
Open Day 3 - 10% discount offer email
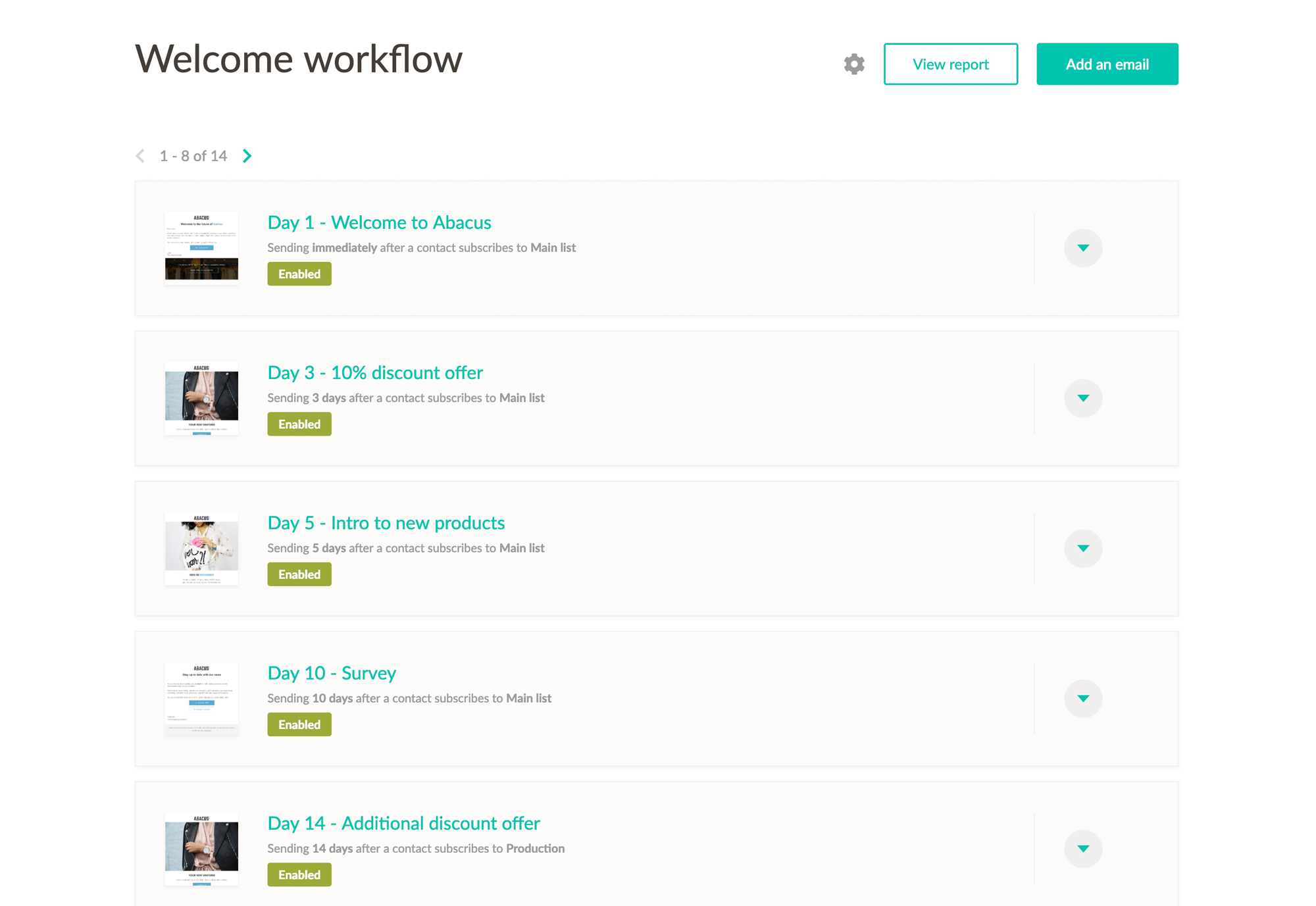point(375,372)
